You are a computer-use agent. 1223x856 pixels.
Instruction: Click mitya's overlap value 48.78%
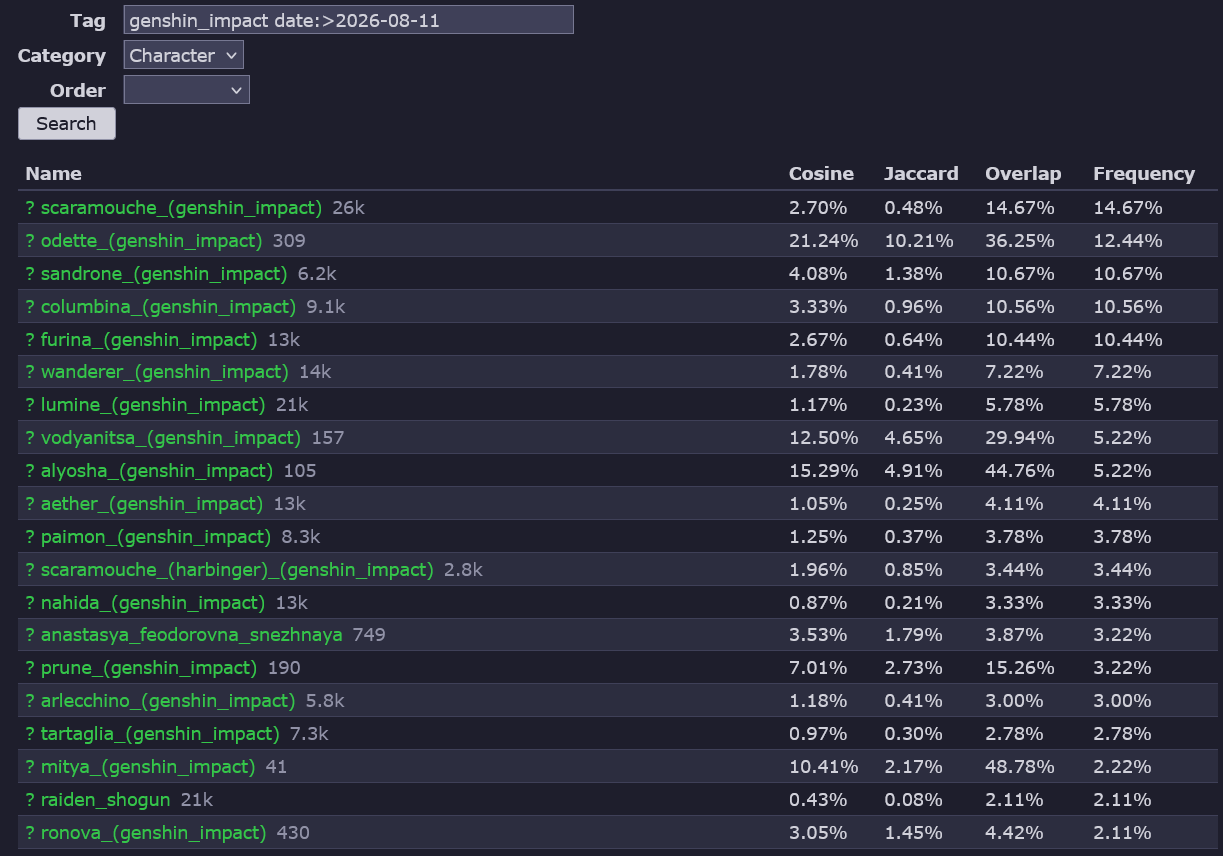click(1020, 767)
